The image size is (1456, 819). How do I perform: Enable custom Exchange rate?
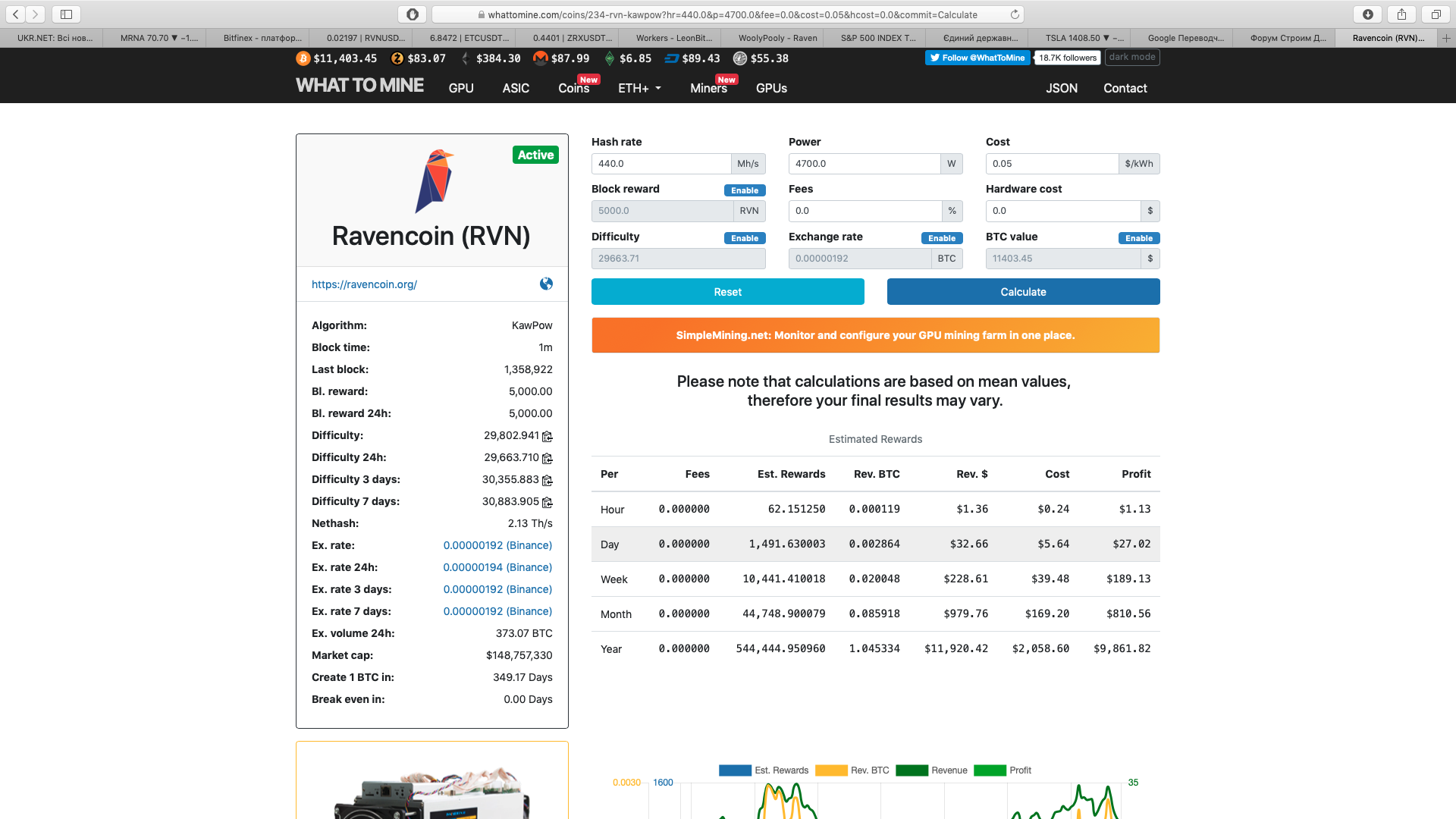[x=942, y=238]
